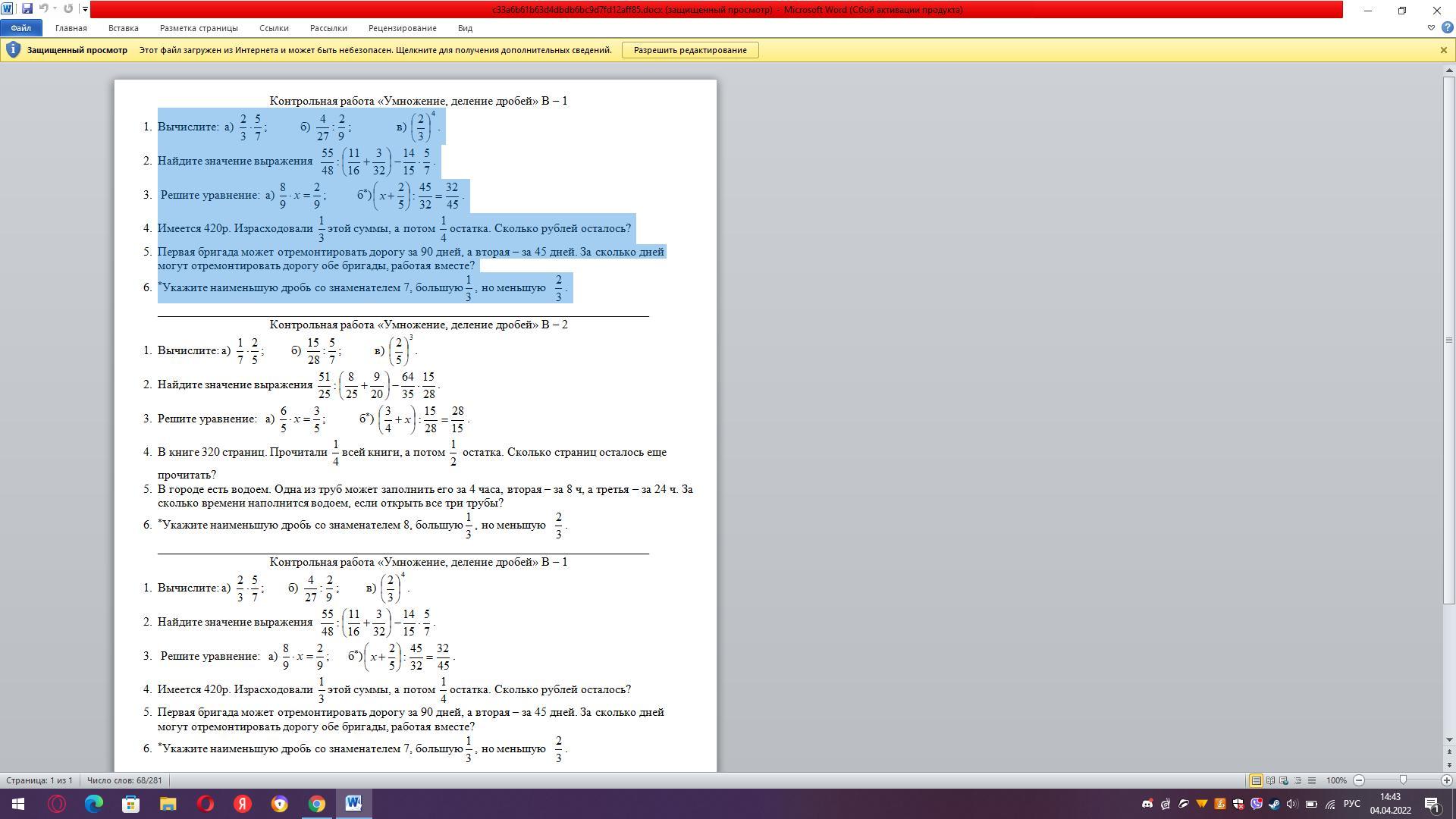Open Google Chrome from the taskbar

click(316, 804)
